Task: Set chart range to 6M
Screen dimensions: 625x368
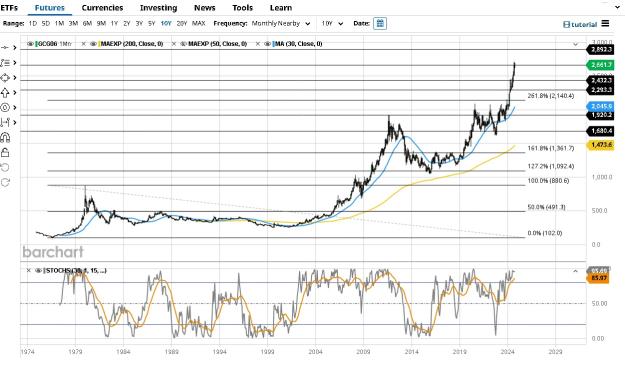Action: (87, 24)
